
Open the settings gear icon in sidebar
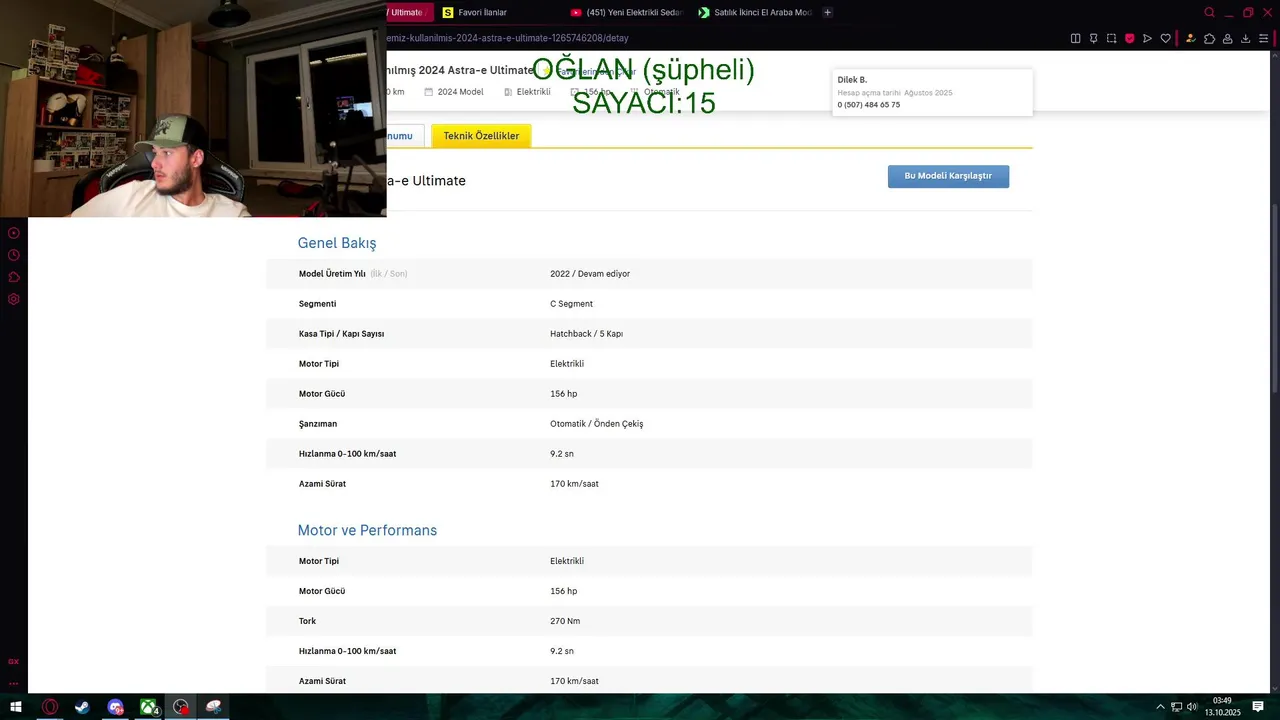tap(14, 299)
